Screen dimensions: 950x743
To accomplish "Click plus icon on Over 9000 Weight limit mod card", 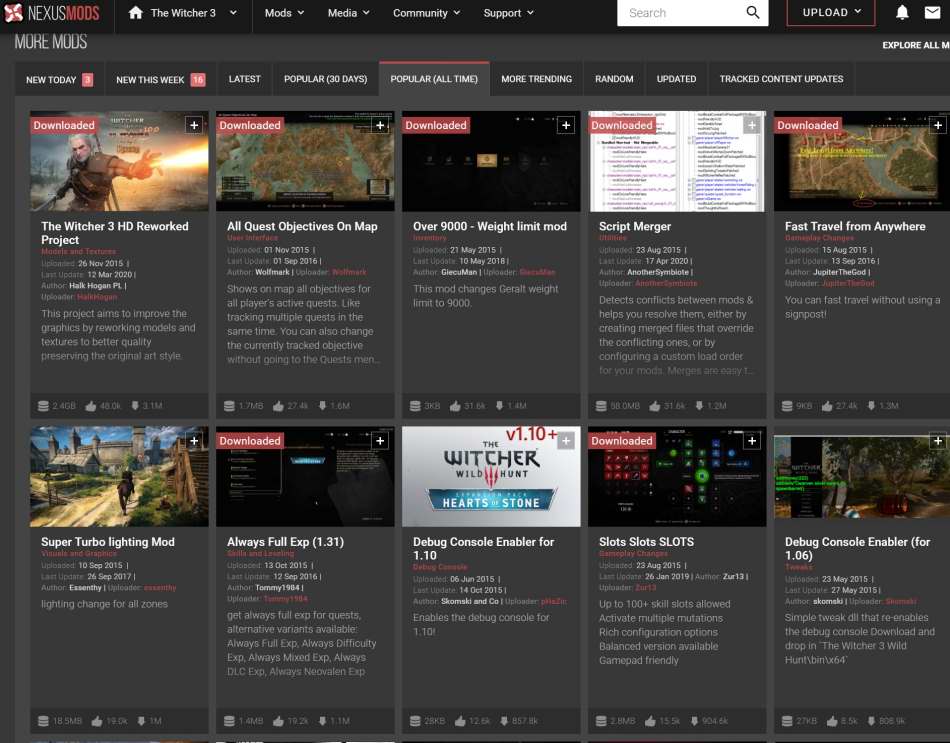I will (566, 125).
